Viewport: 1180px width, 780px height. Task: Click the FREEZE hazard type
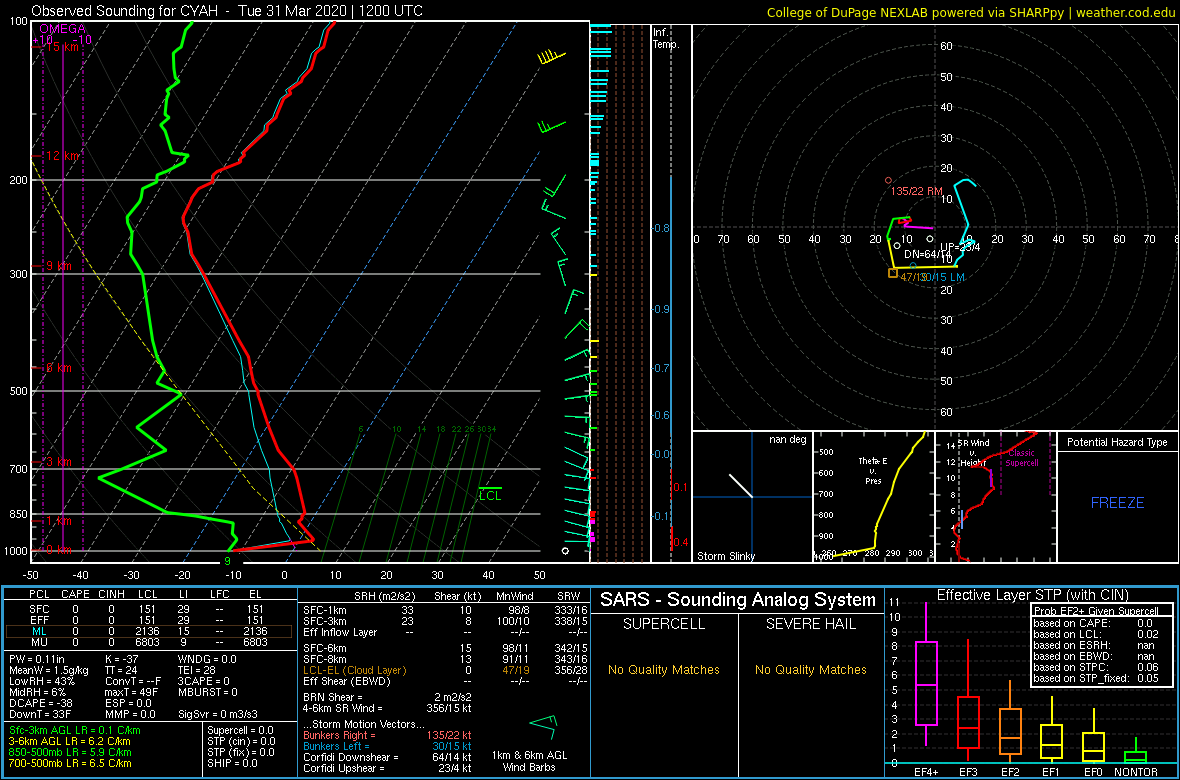[x=1117, y=502]
